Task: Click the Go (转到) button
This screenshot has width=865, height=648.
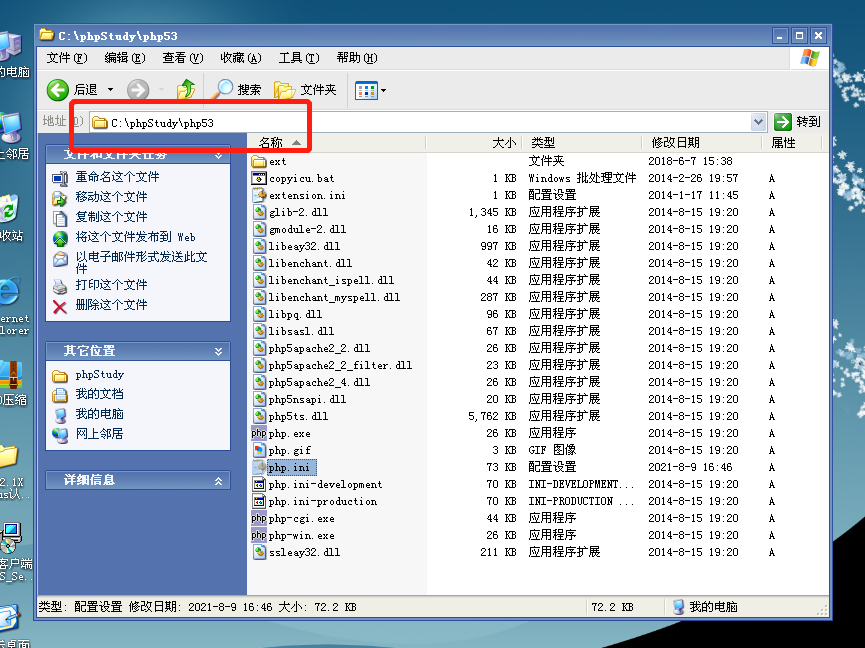Action: pos(798,121)
